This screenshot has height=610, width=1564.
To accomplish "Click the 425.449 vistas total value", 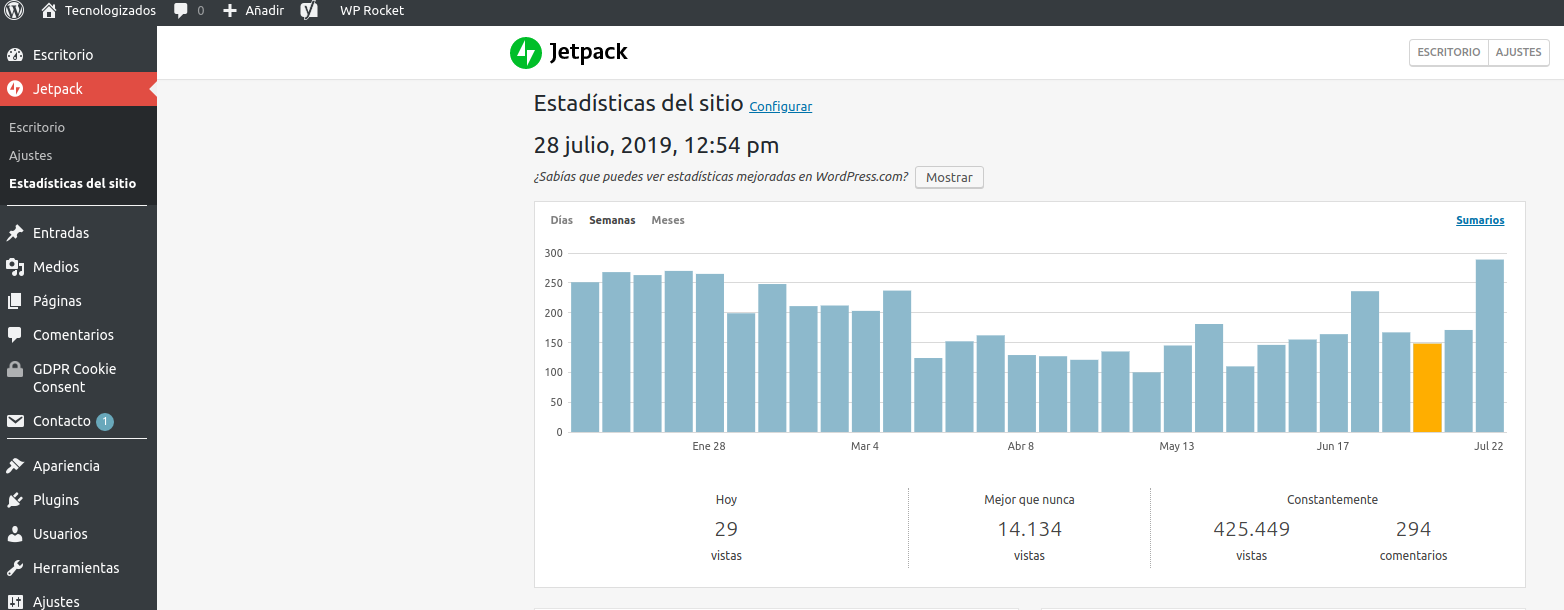I will coord(1251,529).
